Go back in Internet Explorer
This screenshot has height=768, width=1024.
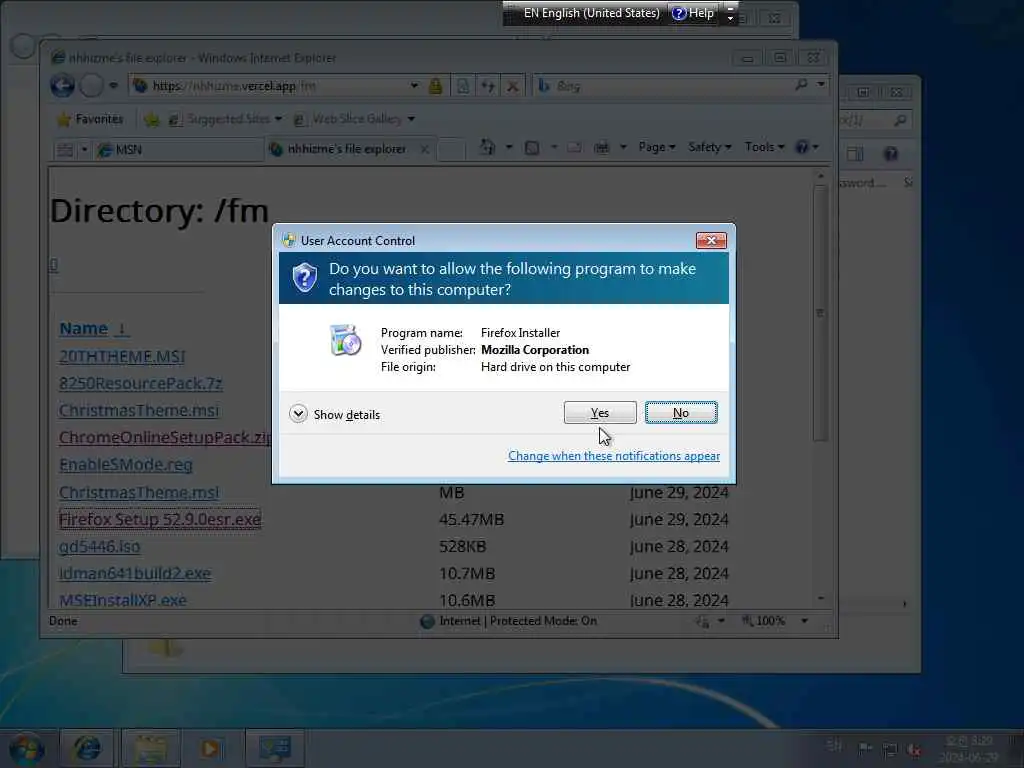tap(63, 86)
